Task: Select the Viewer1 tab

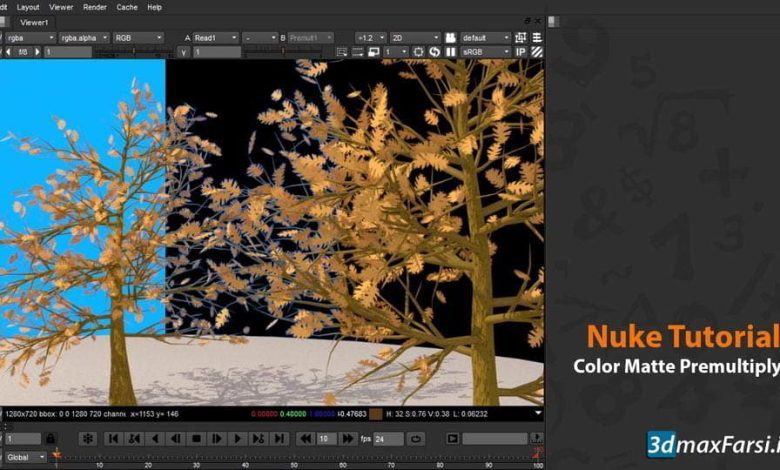Action: pyautogui.click(x=34, y=22)
